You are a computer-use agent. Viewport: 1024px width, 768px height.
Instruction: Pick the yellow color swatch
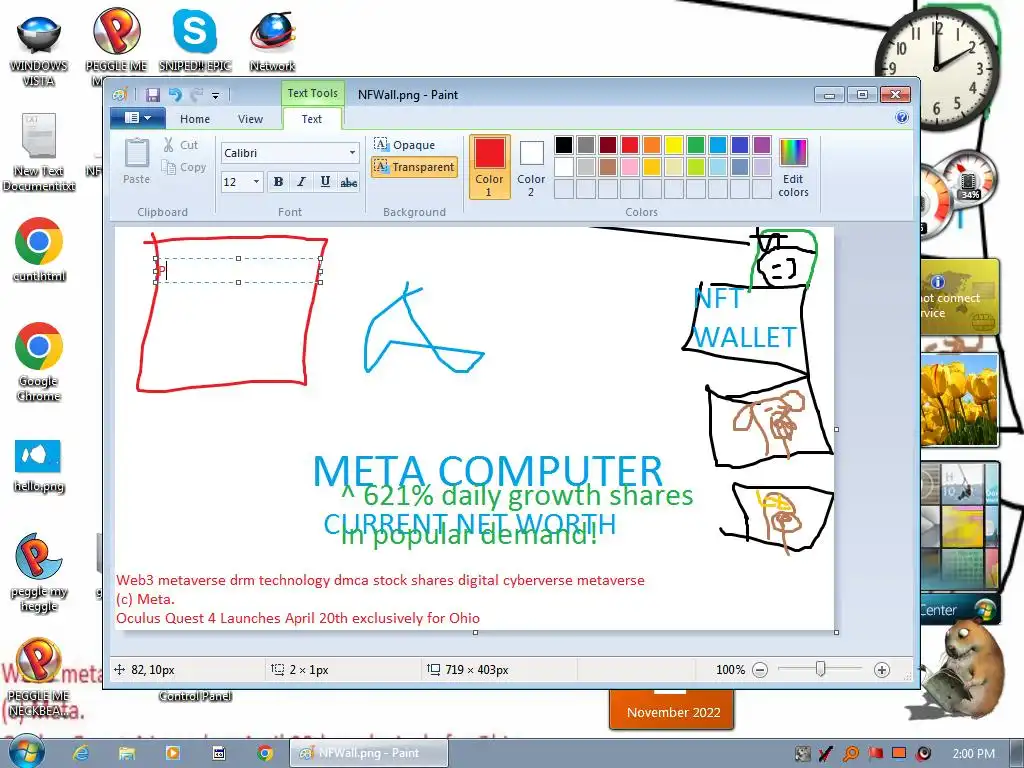click(x=673, y=145)
